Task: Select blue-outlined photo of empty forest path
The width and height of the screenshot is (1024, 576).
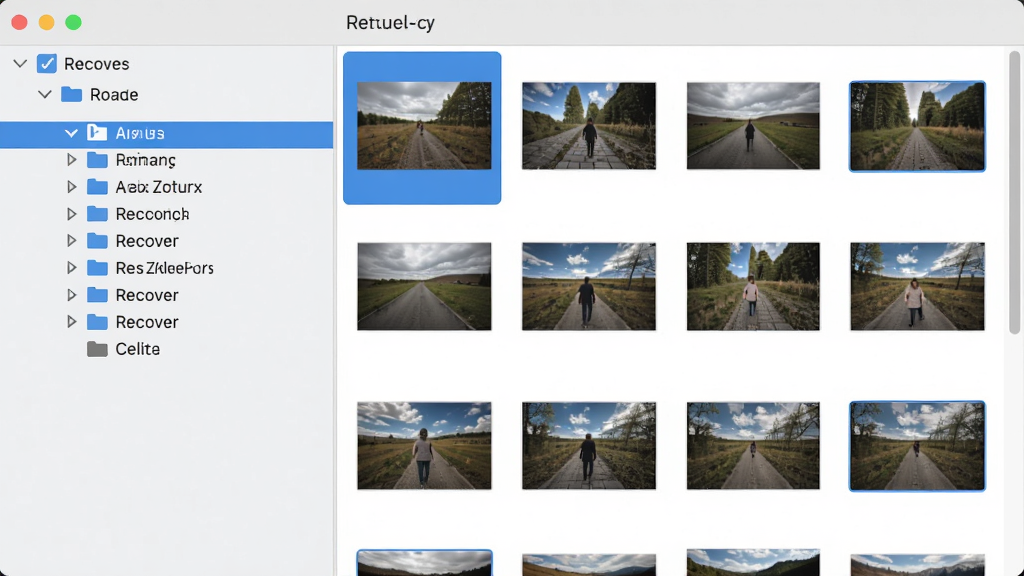Action: (x=917, y=126)
